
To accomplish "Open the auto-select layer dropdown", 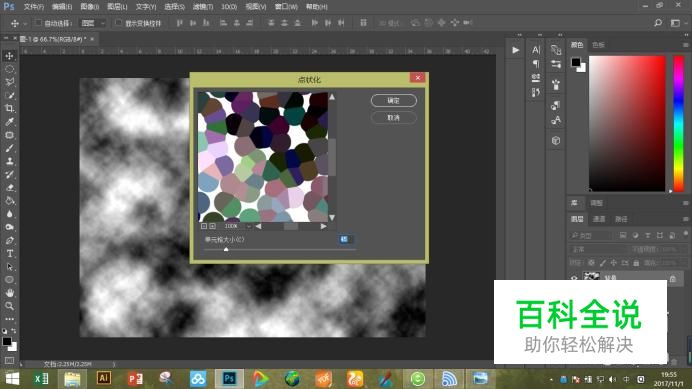I will tap(93, 23).
